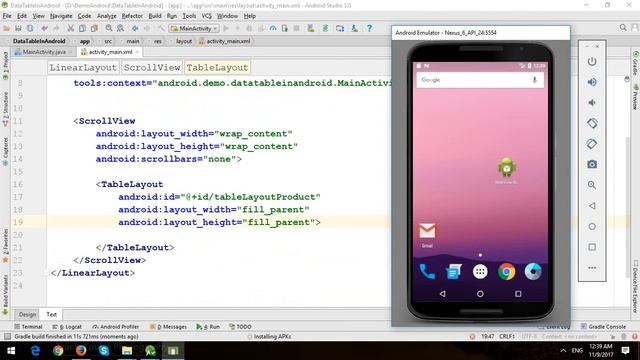
Task: Open the Gradle Console panel
Action: [603, 327]
